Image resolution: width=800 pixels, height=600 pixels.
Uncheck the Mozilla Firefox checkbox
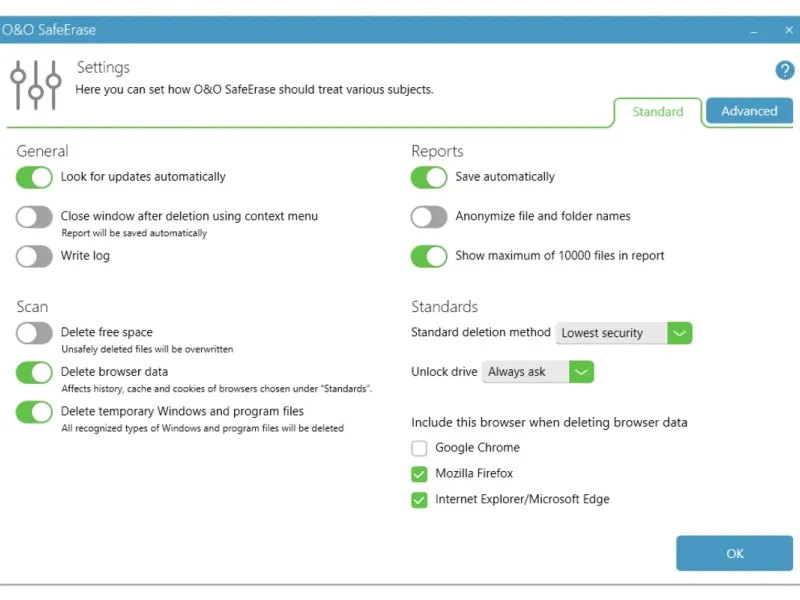point(420,474)
